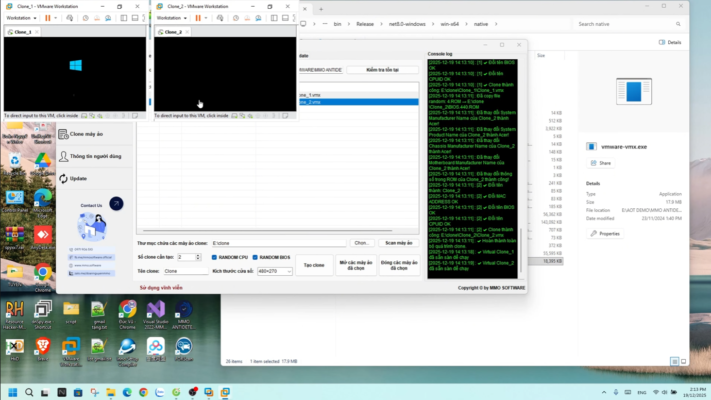Take snapshot icon in Clone_1 toolbar
Image resolution: width=711 pixels, height=400 pixels.
pyautogui.click(x=86, y=18)
